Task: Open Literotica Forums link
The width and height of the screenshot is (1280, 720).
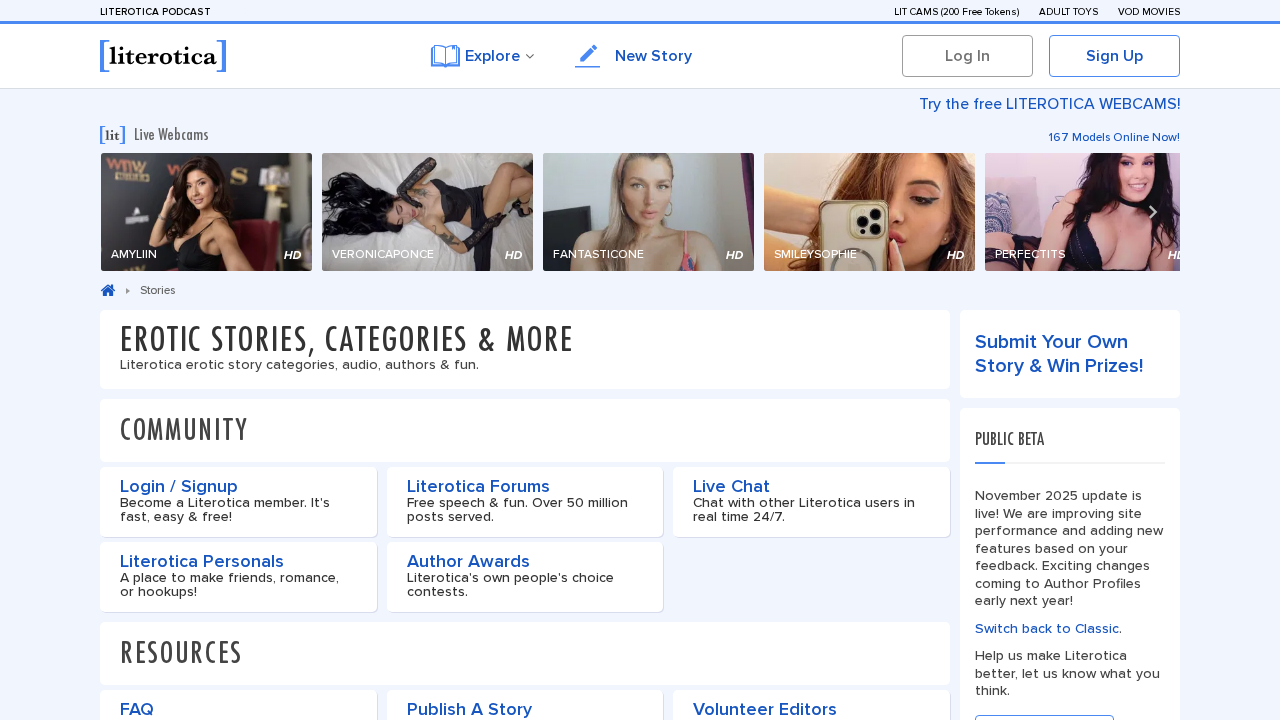Action: point(478,487)
